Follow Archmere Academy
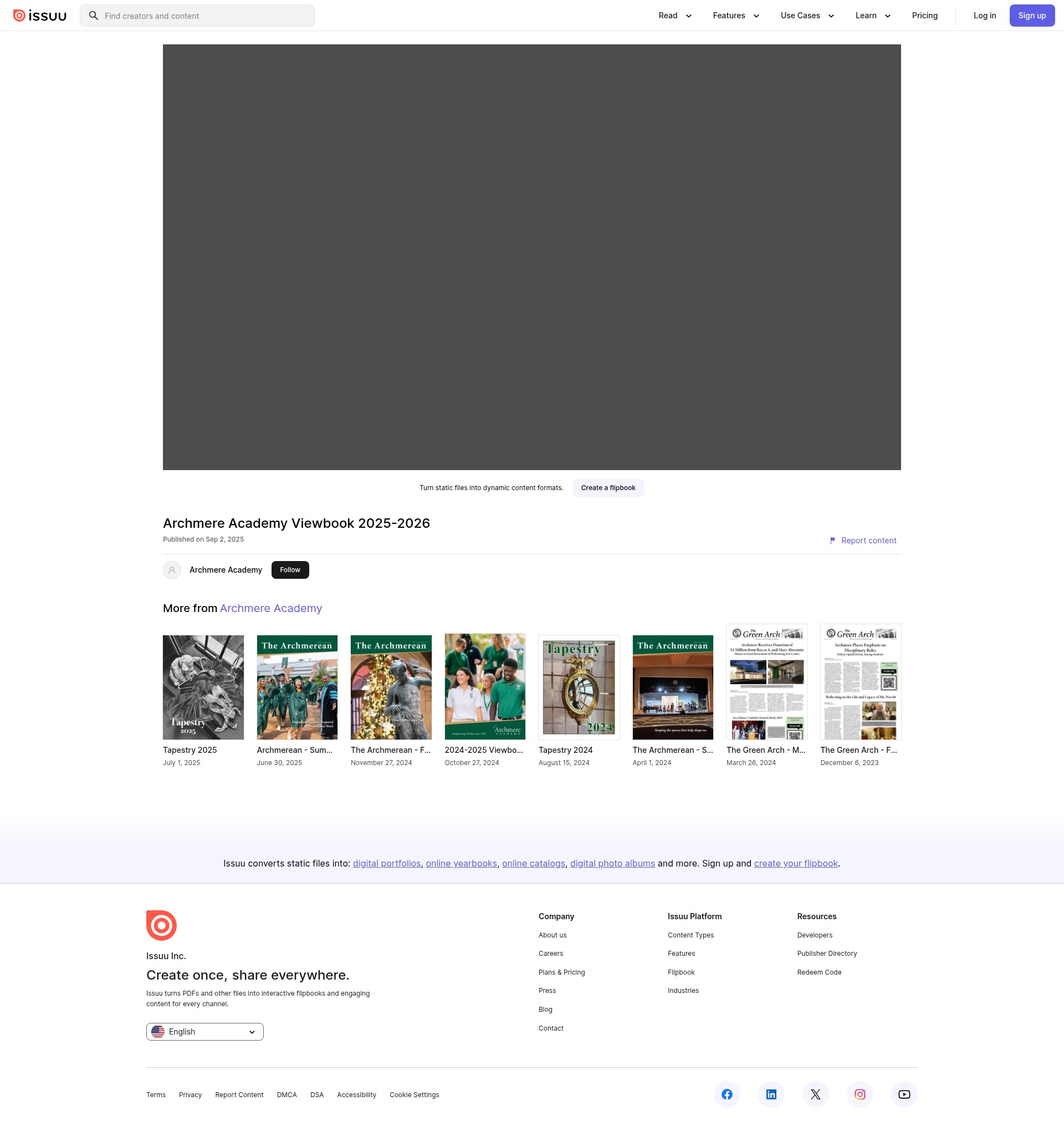Viewport: 1064px width, 1121px height. (x=290, y=569)
